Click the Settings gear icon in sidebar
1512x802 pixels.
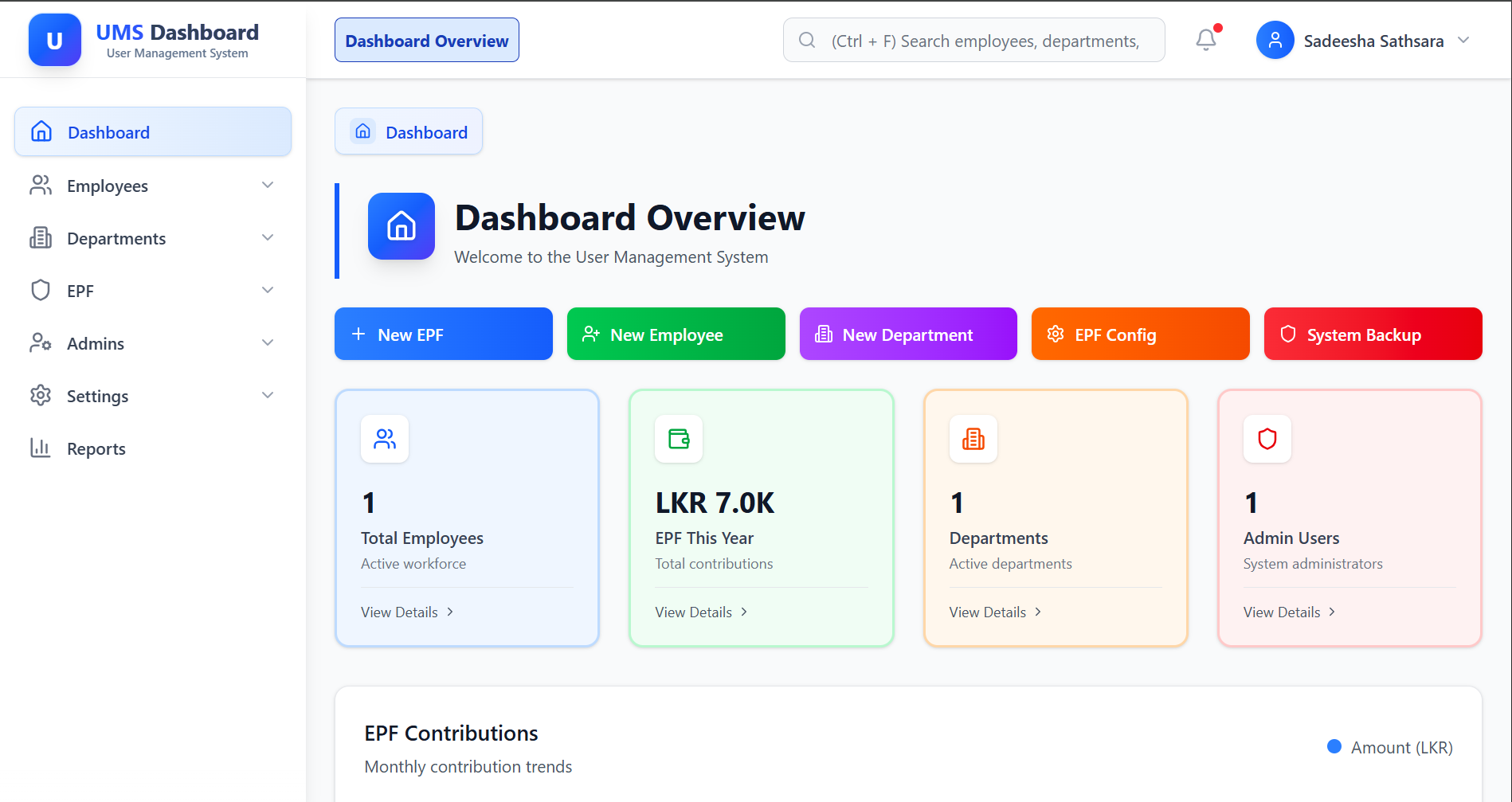(41, 395)
